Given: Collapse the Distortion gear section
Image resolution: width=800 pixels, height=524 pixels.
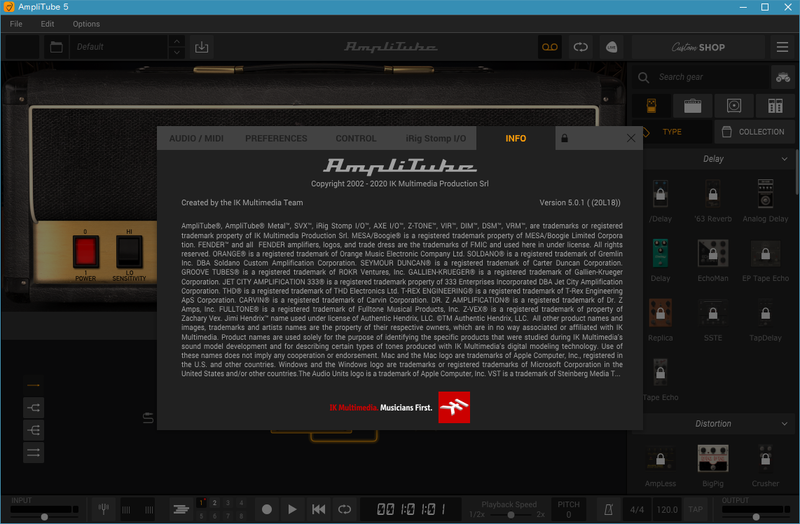Looking at the screenshot, I should click(x=784, y=423).
